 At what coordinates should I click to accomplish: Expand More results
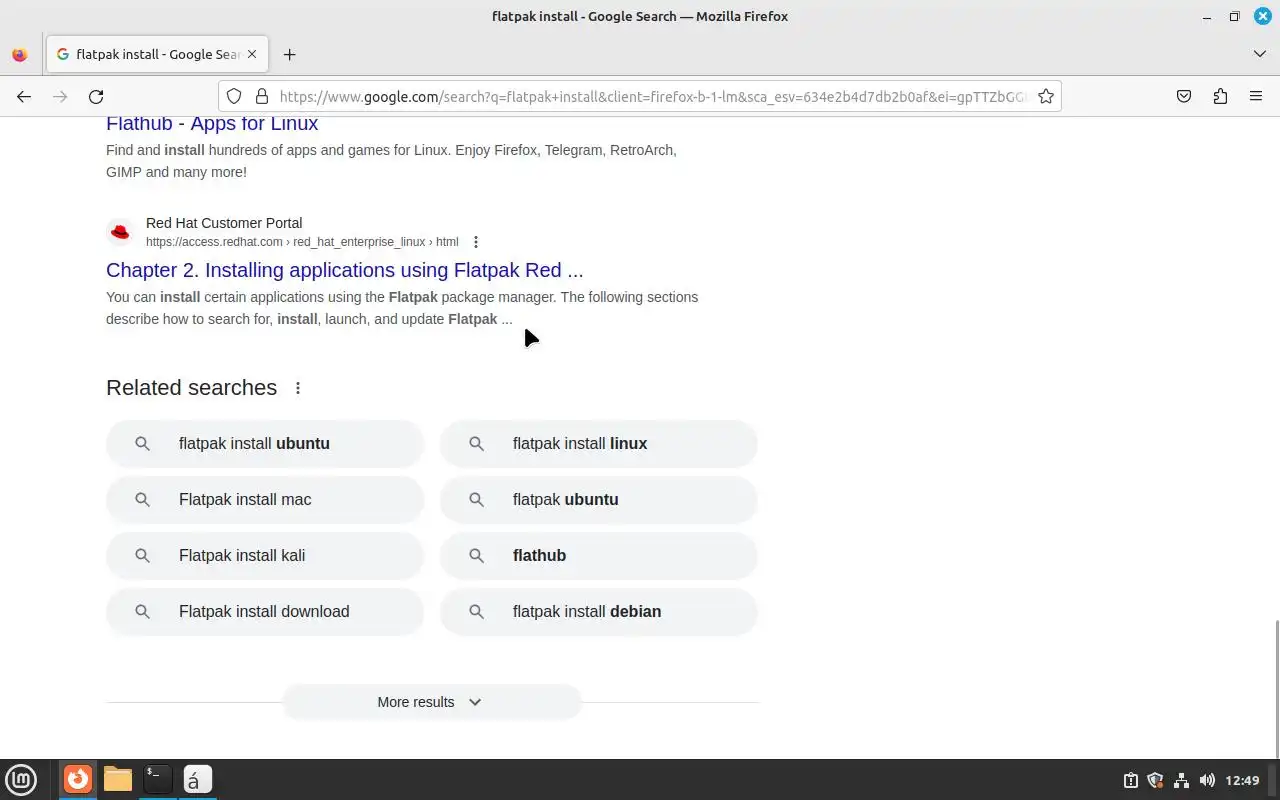pyautogui.click(x=431, y=702)
